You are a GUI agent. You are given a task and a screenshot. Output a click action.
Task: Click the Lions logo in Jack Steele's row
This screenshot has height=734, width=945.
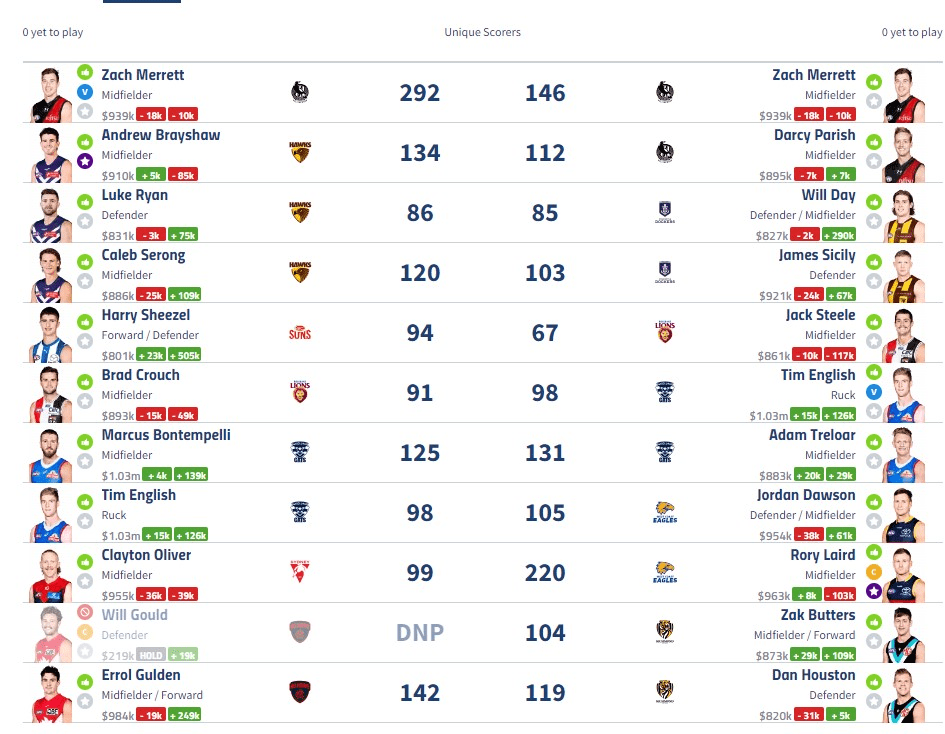pos(664,333)
